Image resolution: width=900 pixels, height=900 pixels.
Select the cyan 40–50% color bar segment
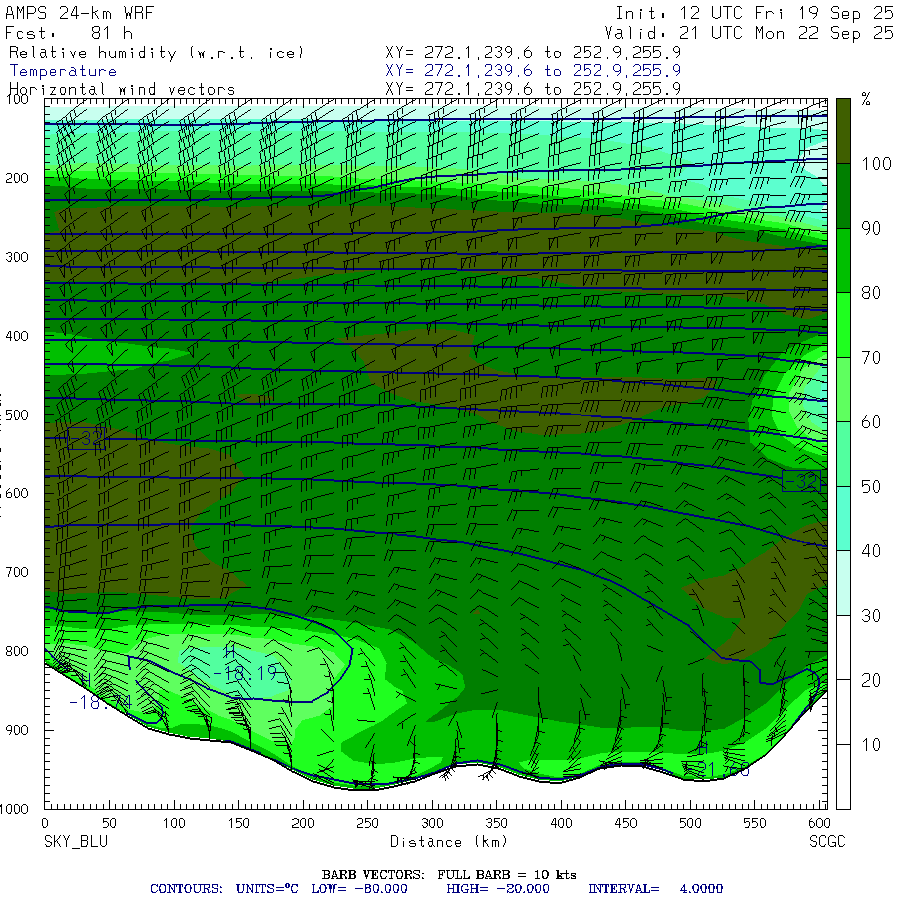click(x=843, y=518)
